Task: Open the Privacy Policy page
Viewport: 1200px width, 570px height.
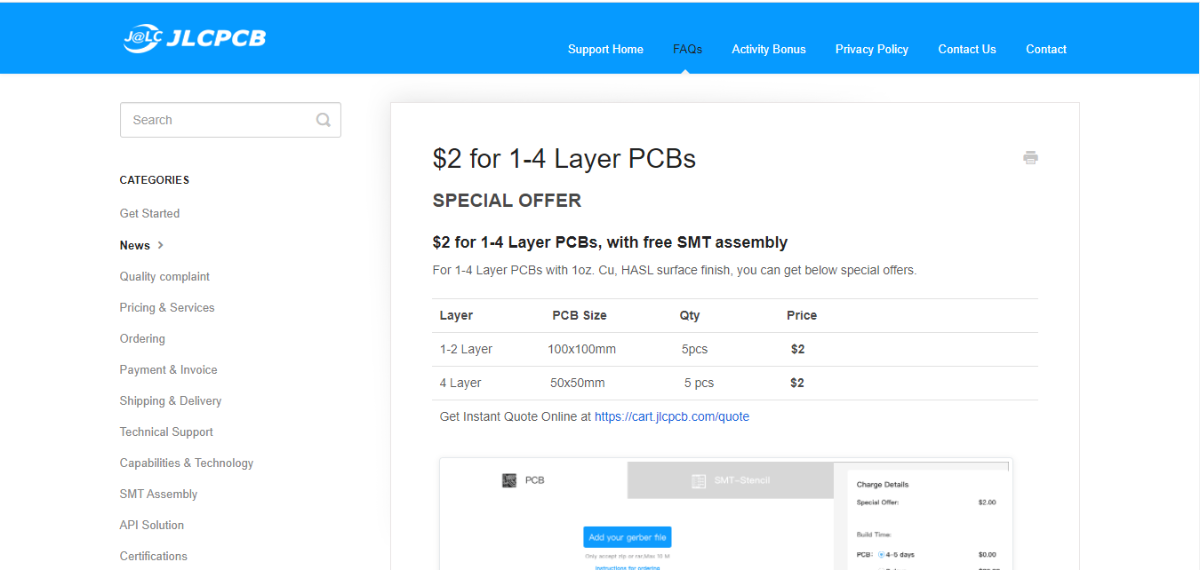Action: pos(872,49)
